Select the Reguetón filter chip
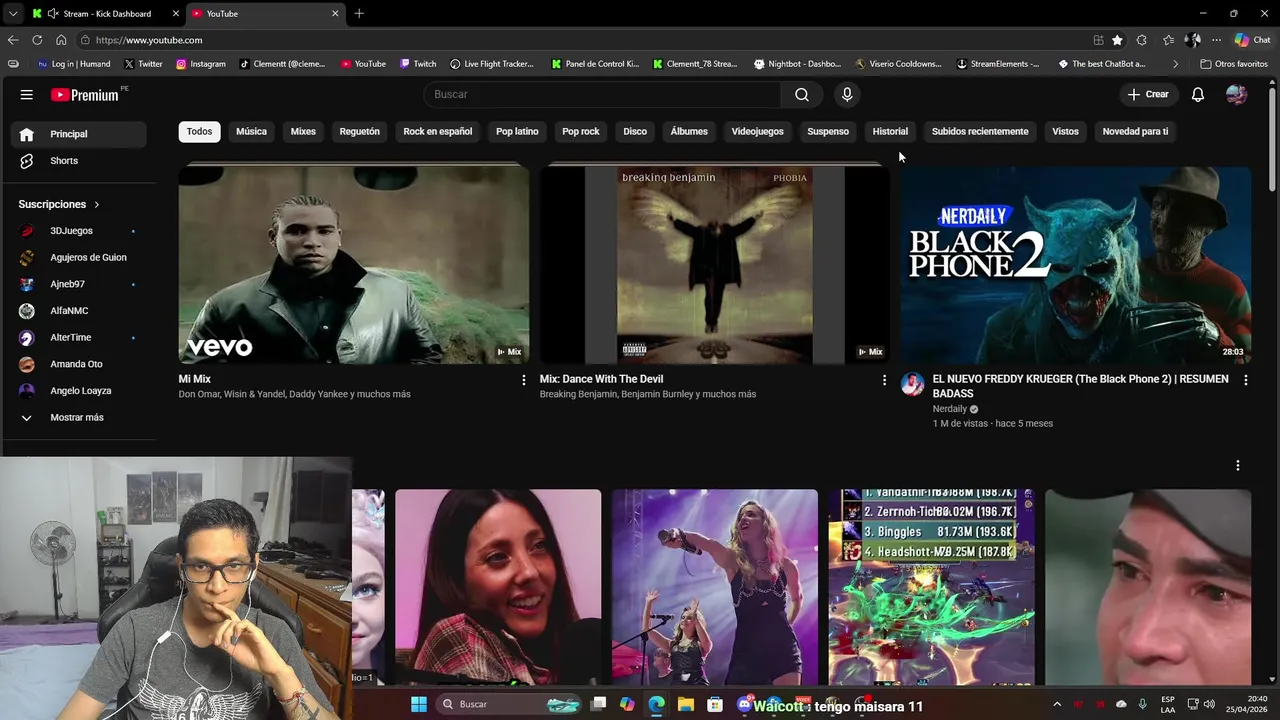This screenshot has width=1280, height=720. click(x=359, y=131)
